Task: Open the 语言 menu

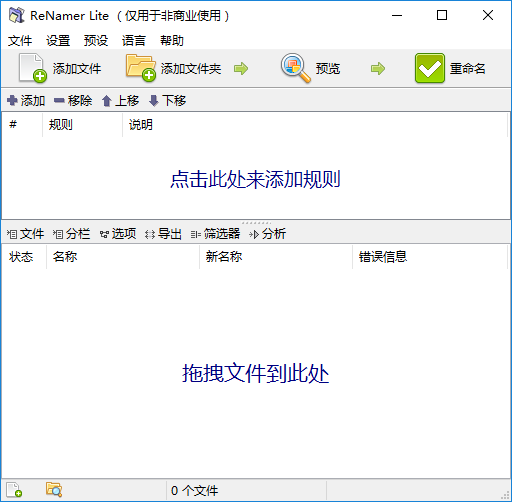Action: (134, 41)
